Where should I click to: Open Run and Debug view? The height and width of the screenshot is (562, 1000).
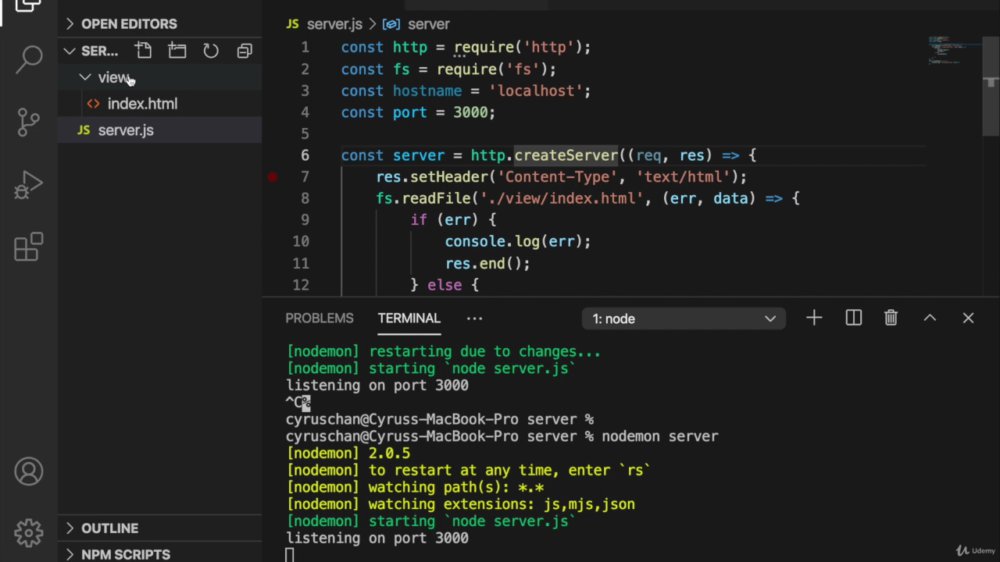pyautogui.click(x=28, y=185)
